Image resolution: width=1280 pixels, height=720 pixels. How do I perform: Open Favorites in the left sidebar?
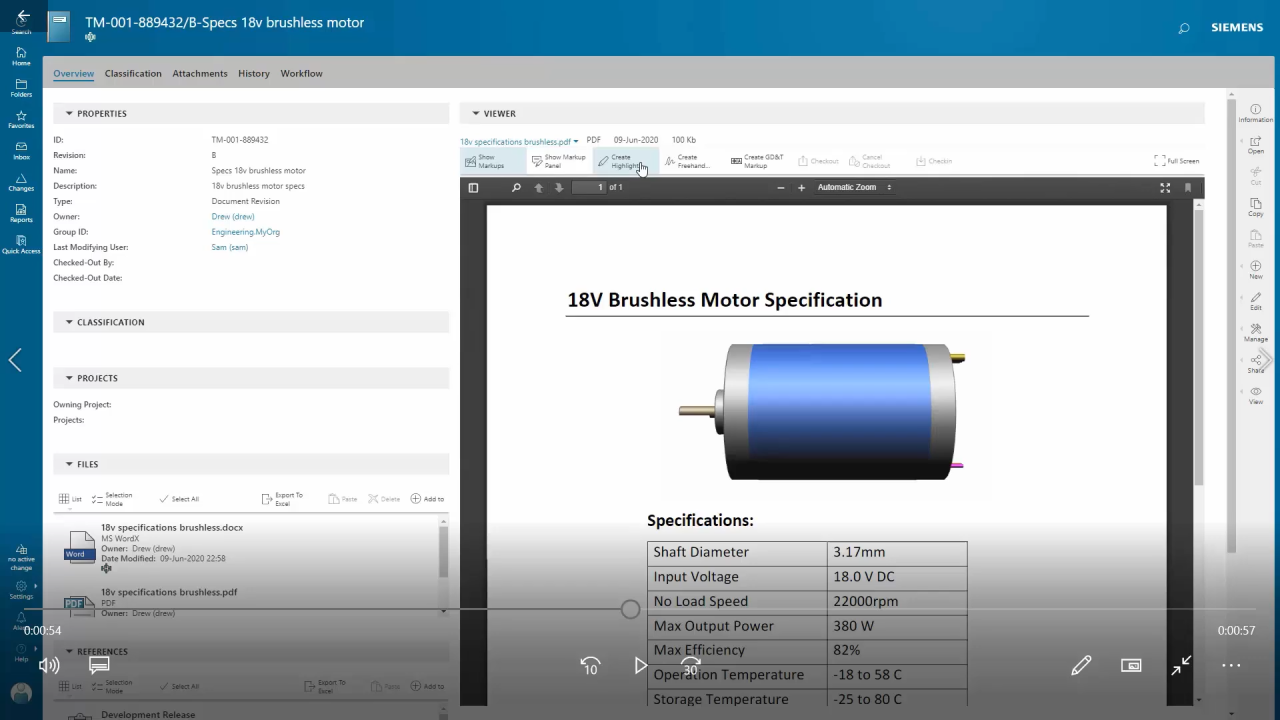tap(21, 119)
